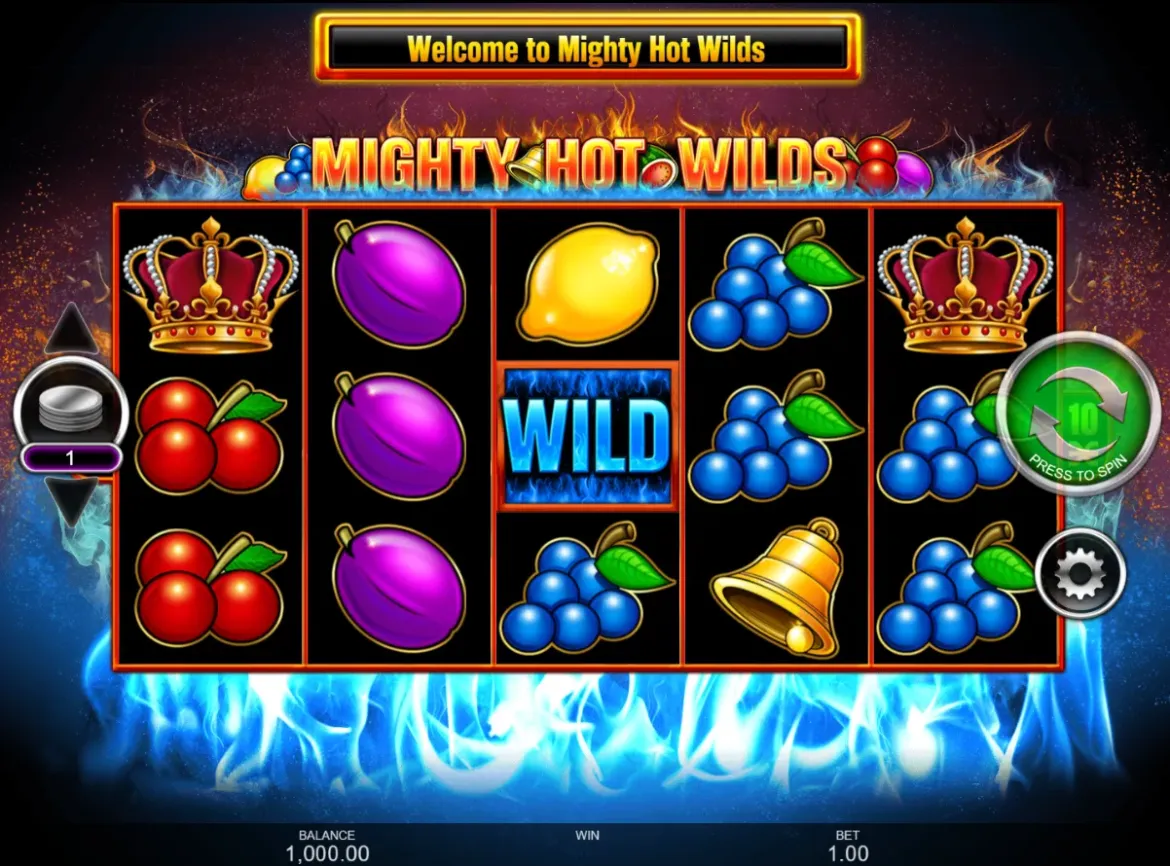1170x866 pixels.
Task: Click the lemon symbol on the middle reel
Action: (x=589, y=283)
